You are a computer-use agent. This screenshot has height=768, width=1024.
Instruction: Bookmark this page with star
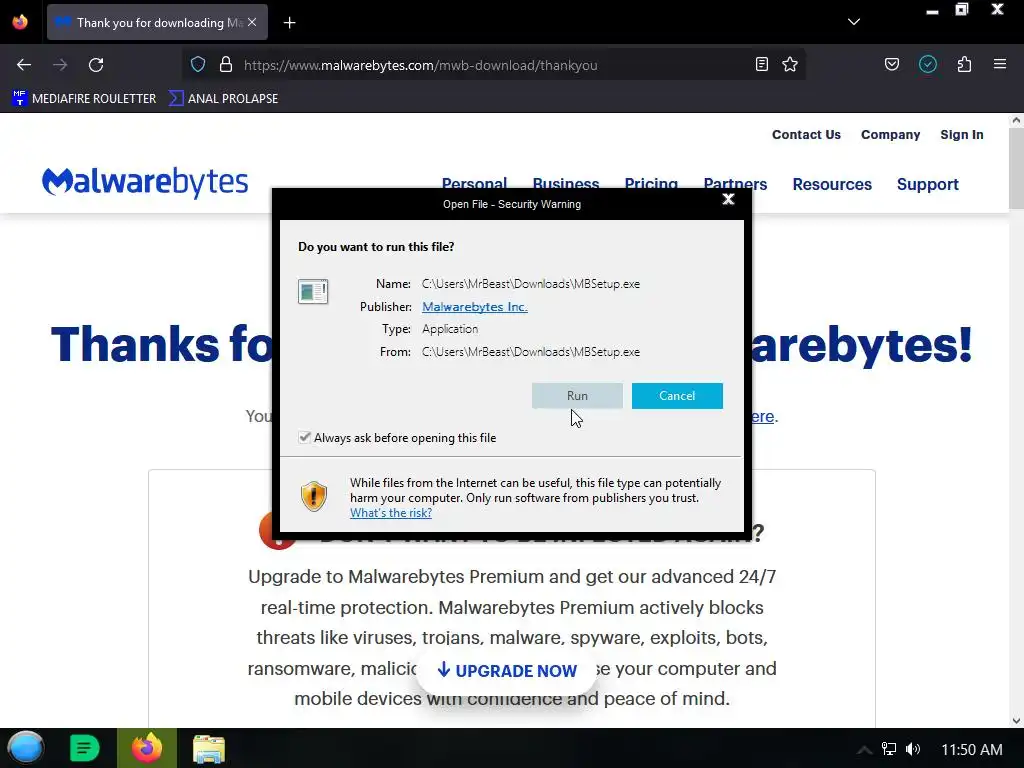tap(790, 64)
